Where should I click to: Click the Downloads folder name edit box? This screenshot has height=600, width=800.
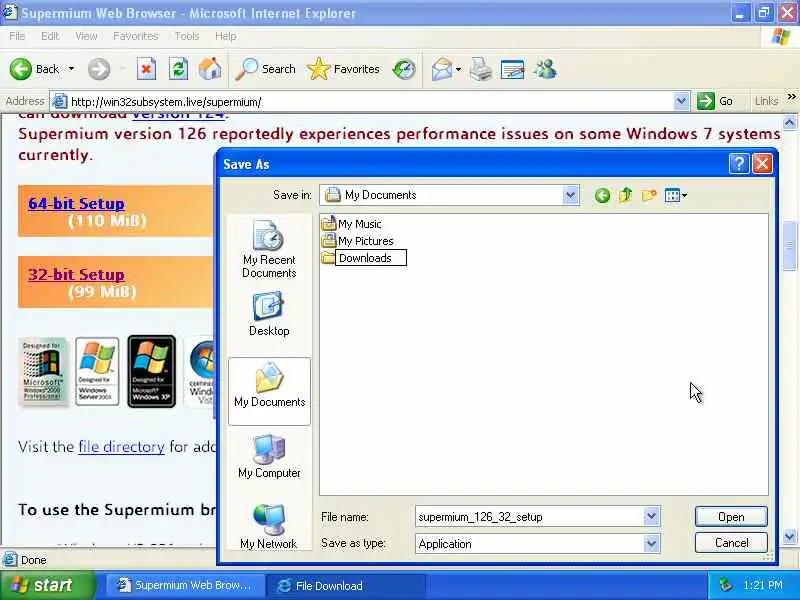coord(371,258)
